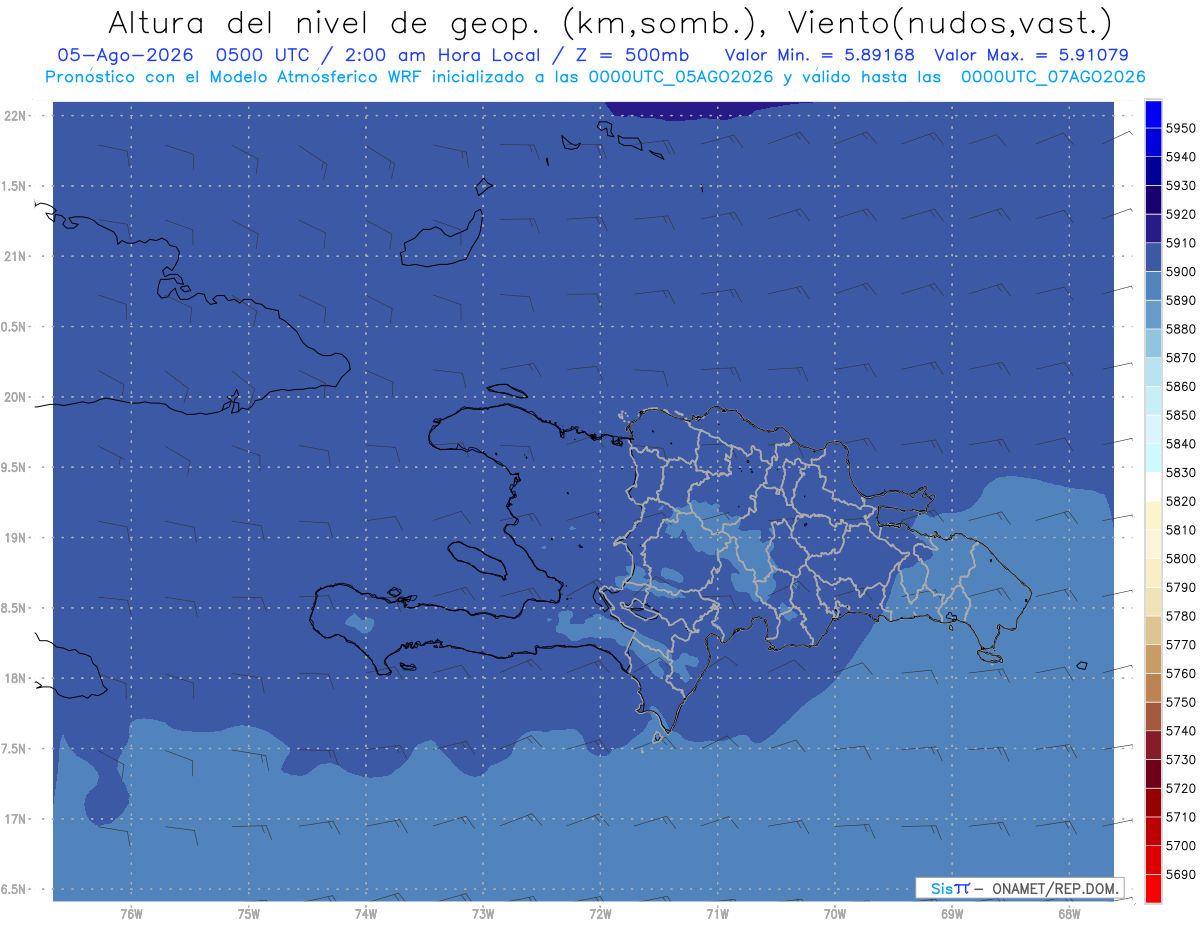This screenshot has width=1200, height=927.
Task: Click the '5930' colorbar value
Action: pos(1181,185)
